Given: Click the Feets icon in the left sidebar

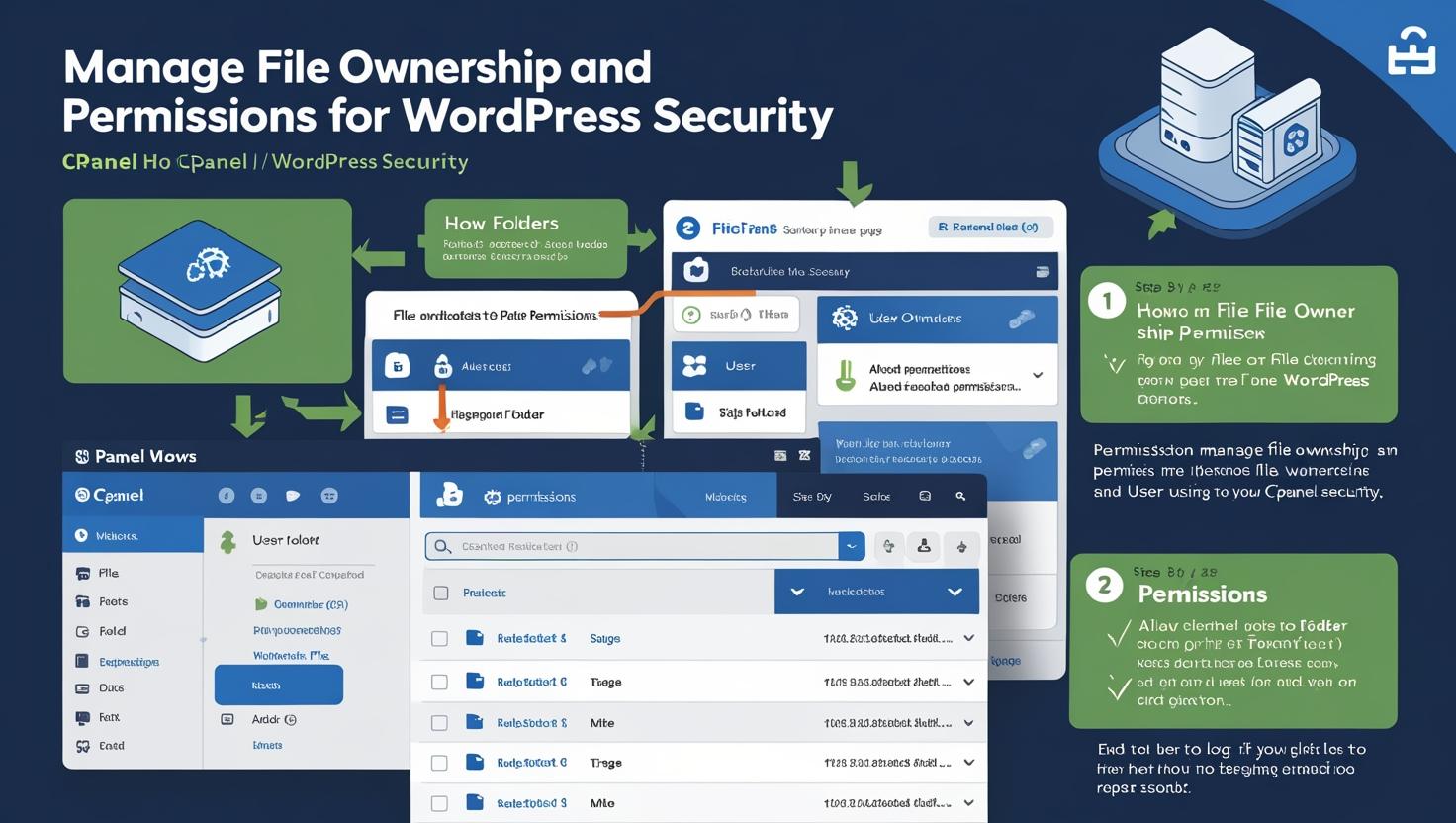Looking at the screenshot, I should pos(83,601).
